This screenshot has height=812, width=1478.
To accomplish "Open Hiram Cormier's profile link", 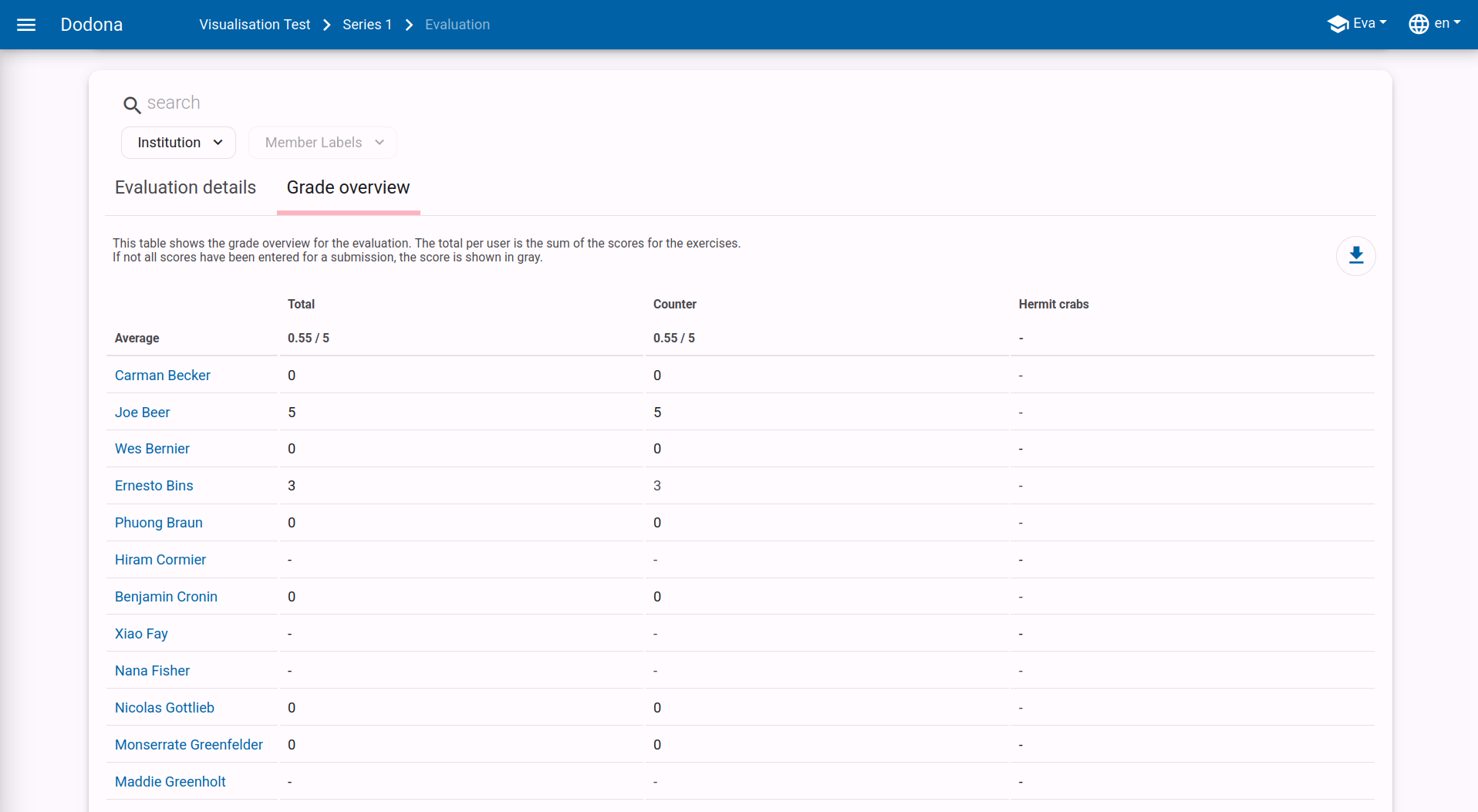I will 160,560.
